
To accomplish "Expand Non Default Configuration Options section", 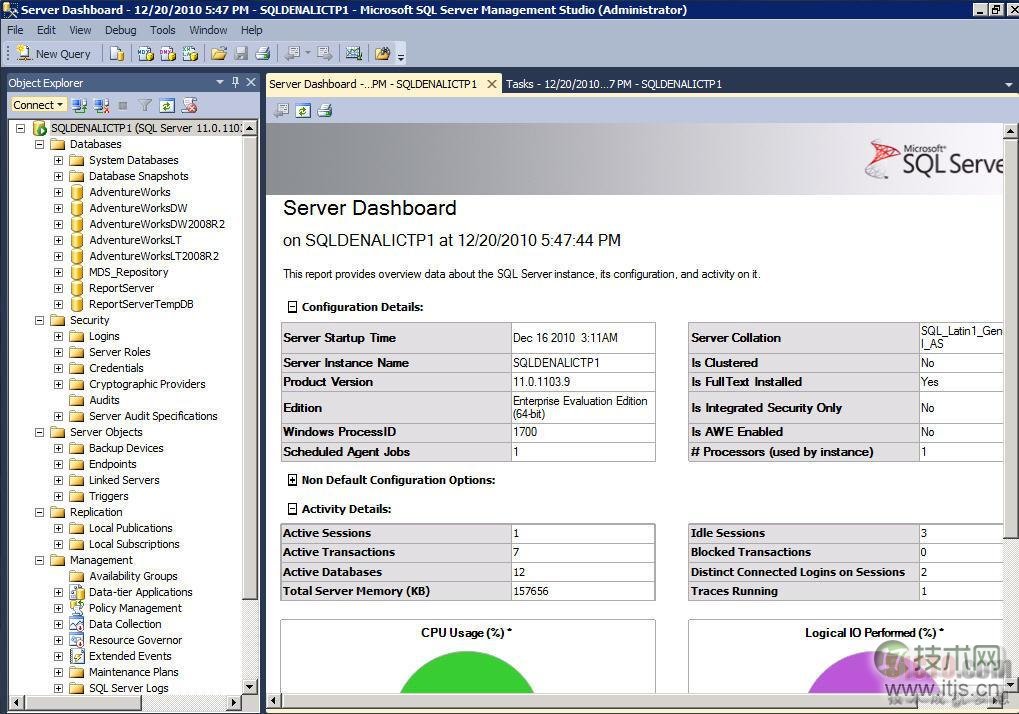I will tap(292, 480).
